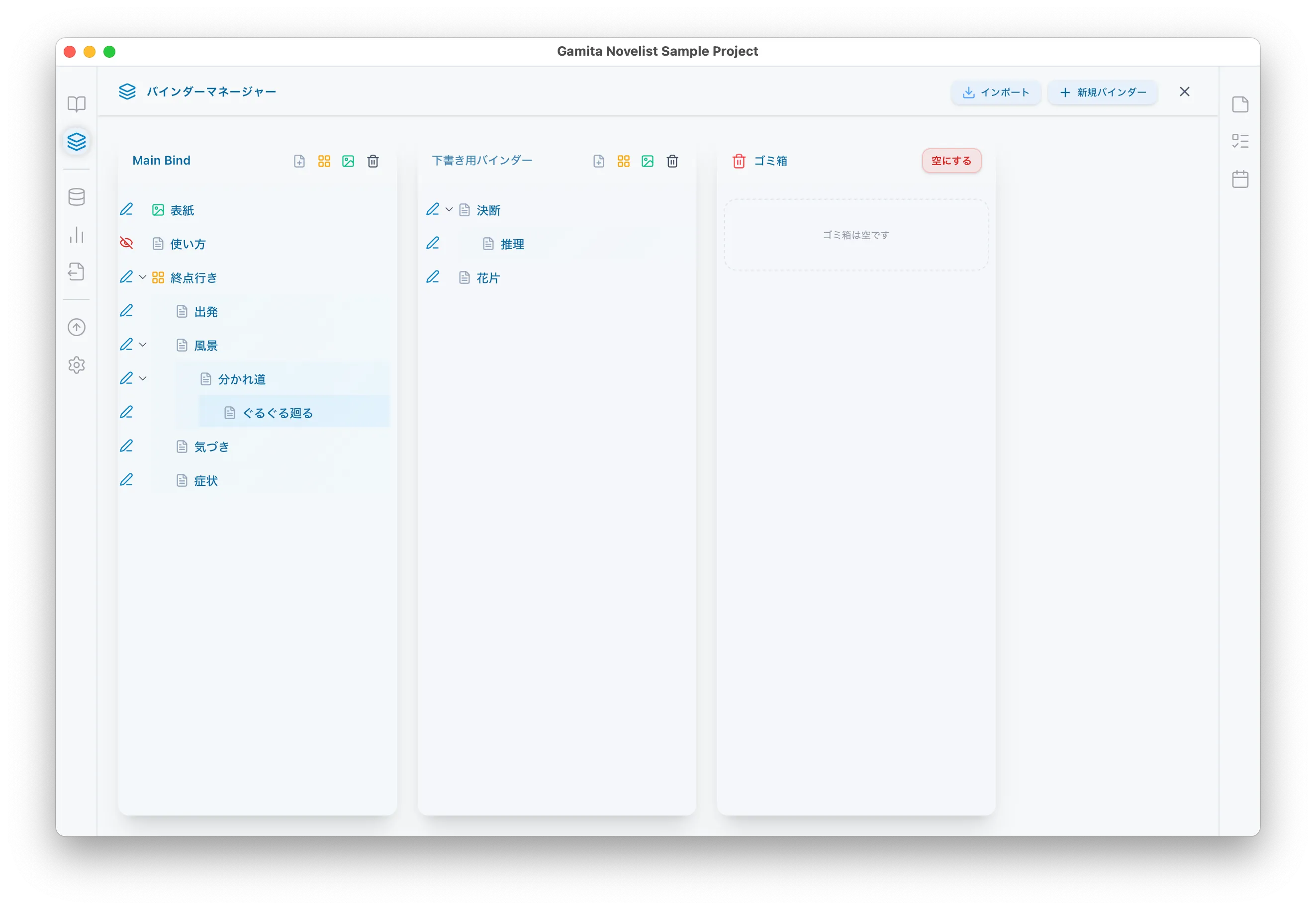Toggle hidden eye icon for 使い方

127,244
